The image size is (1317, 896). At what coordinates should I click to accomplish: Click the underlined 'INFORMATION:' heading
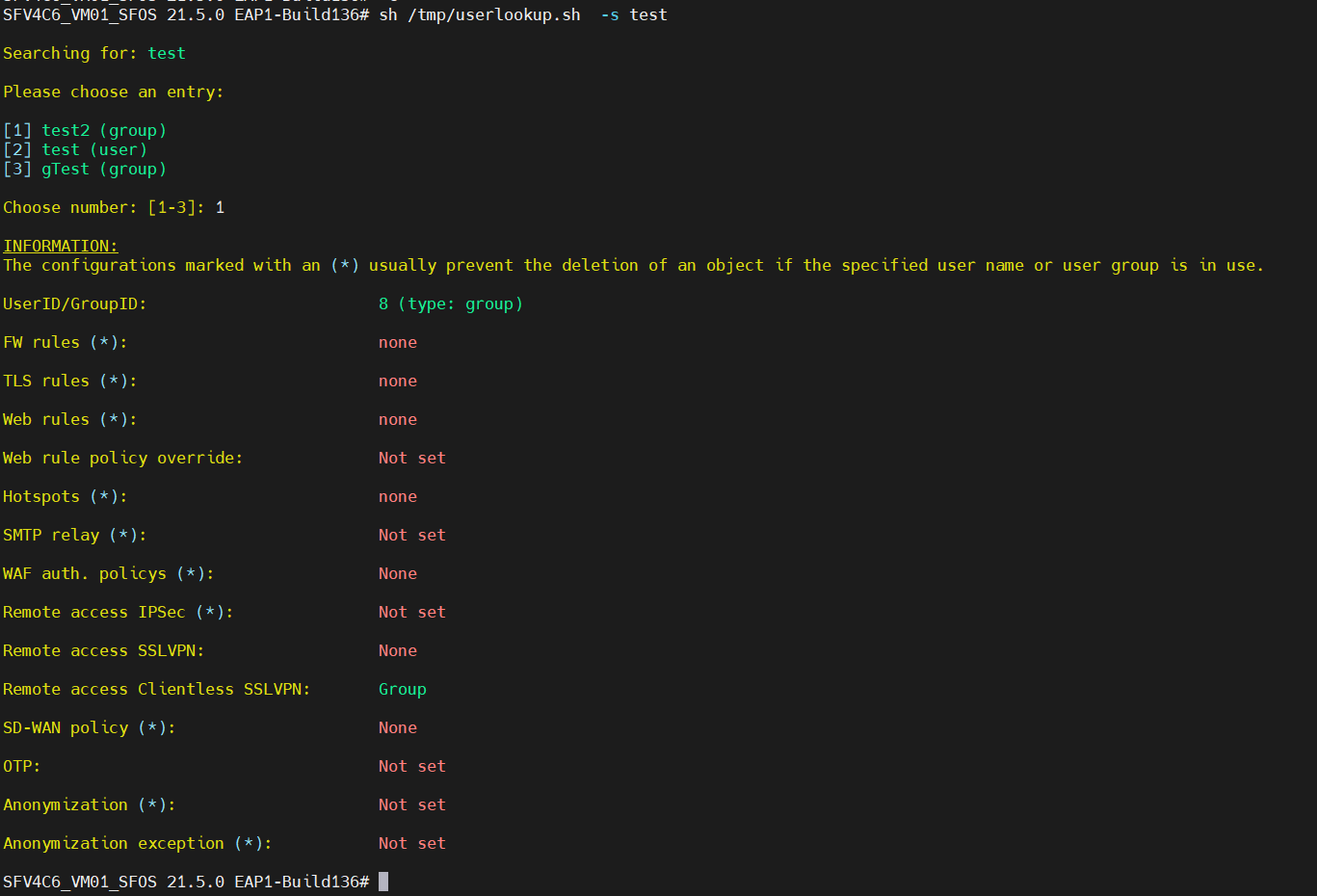(x=61, y=246)
